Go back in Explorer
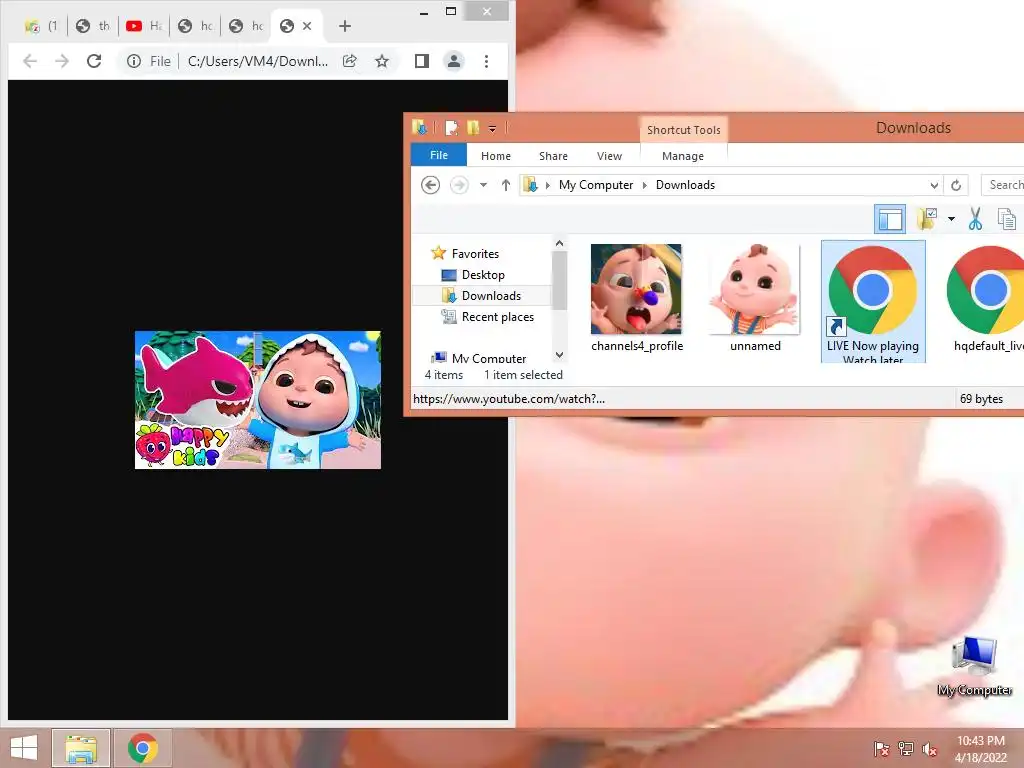Screen dimensions: 1024x768 (430, 185)
